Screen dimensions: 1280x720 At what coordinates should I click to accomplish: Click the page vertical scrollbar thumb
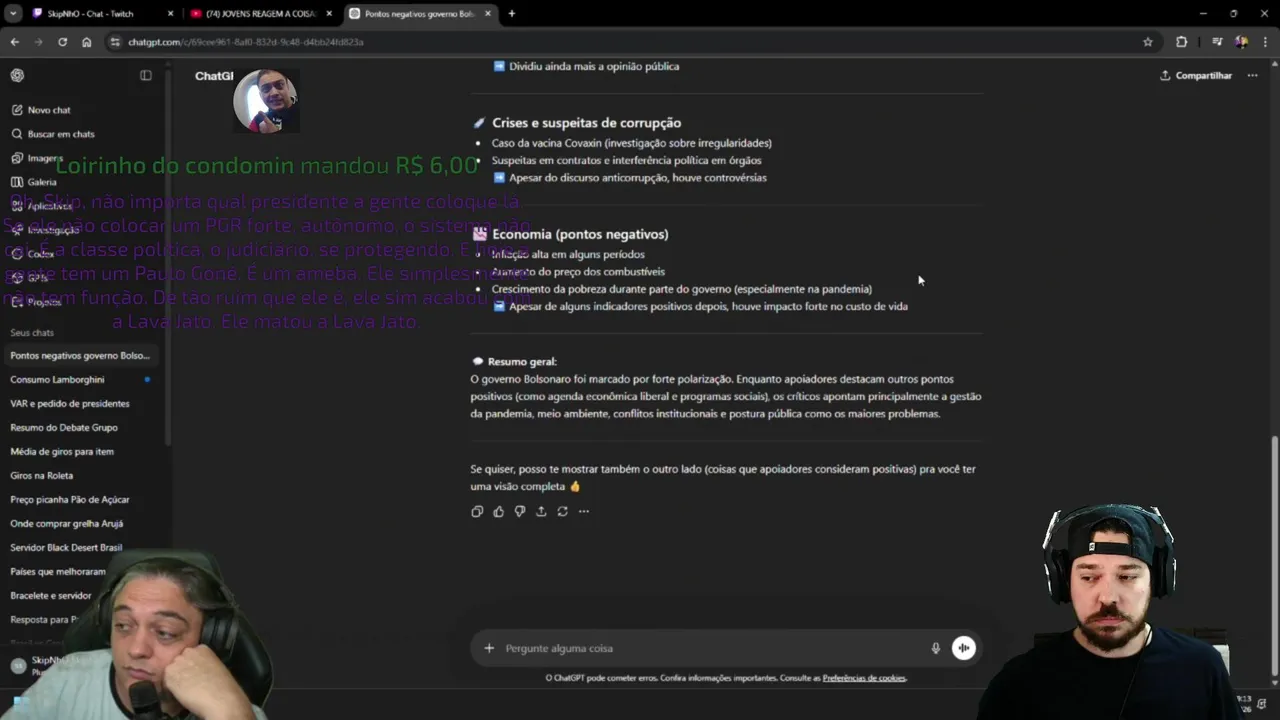(1273, 557)
